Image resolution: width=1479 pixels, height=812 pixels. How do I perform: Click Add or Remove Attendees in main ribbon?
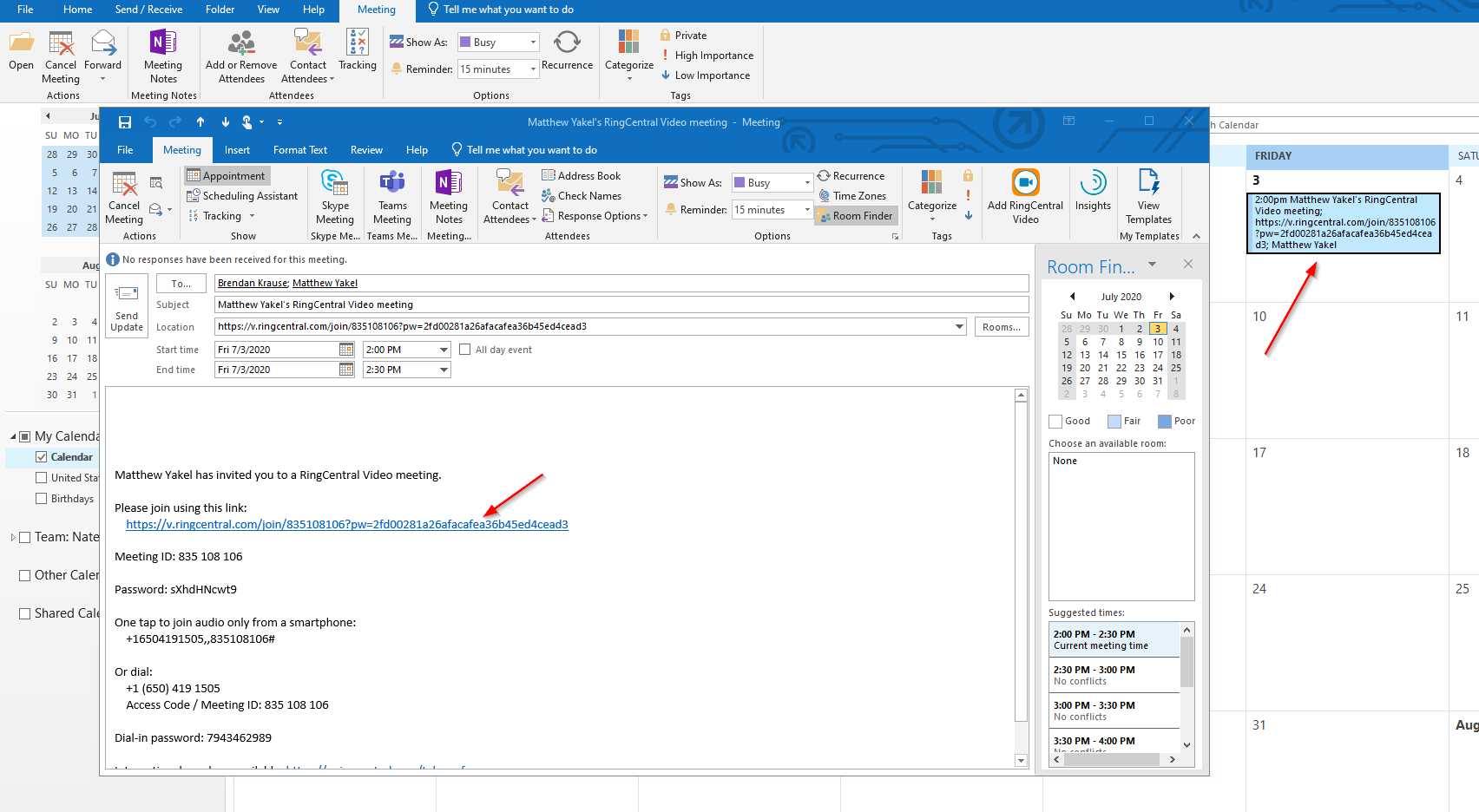241,56
